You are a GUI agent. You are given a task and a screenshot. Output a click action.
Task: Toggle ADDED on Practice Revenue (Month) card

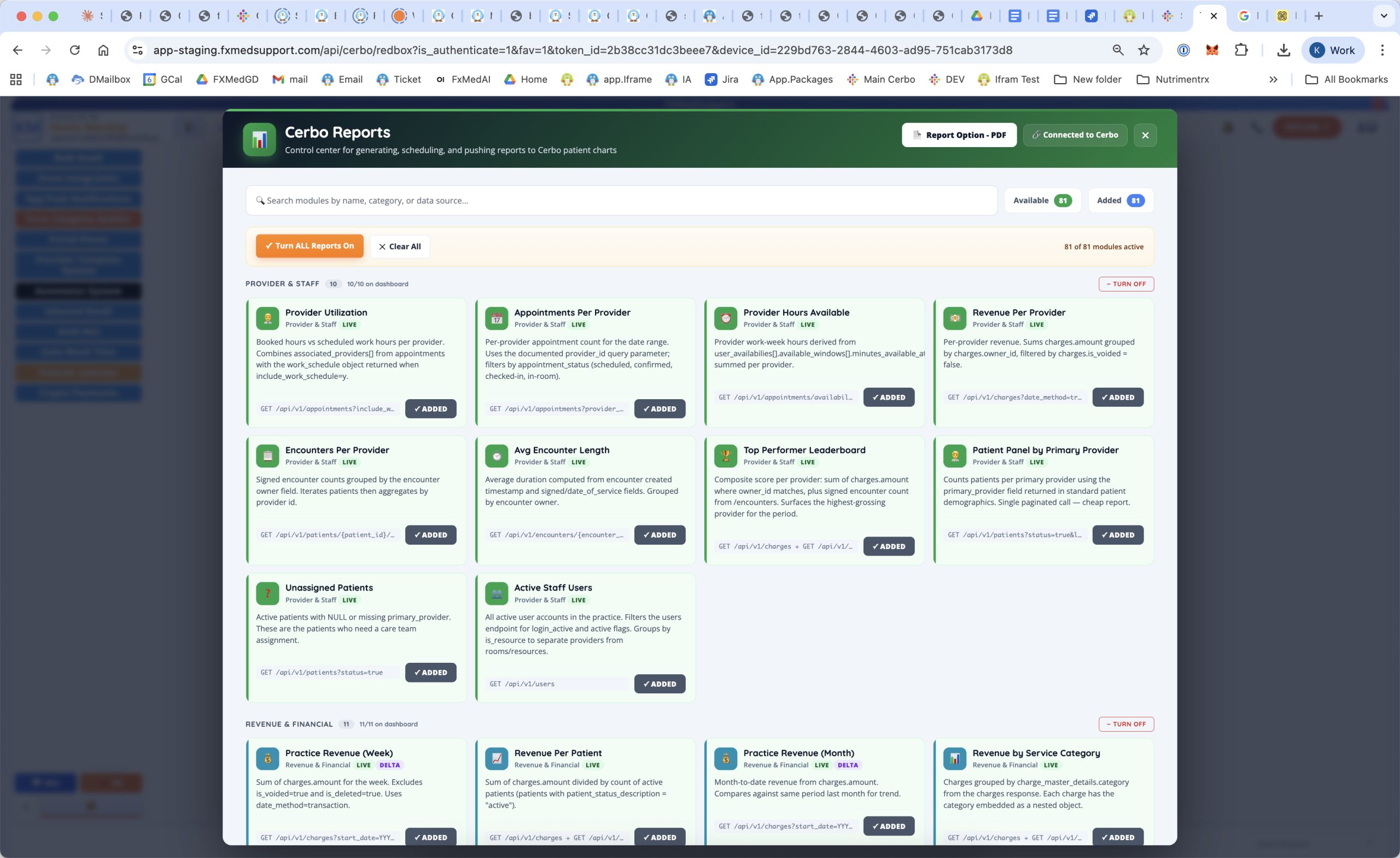pos(889,826)
